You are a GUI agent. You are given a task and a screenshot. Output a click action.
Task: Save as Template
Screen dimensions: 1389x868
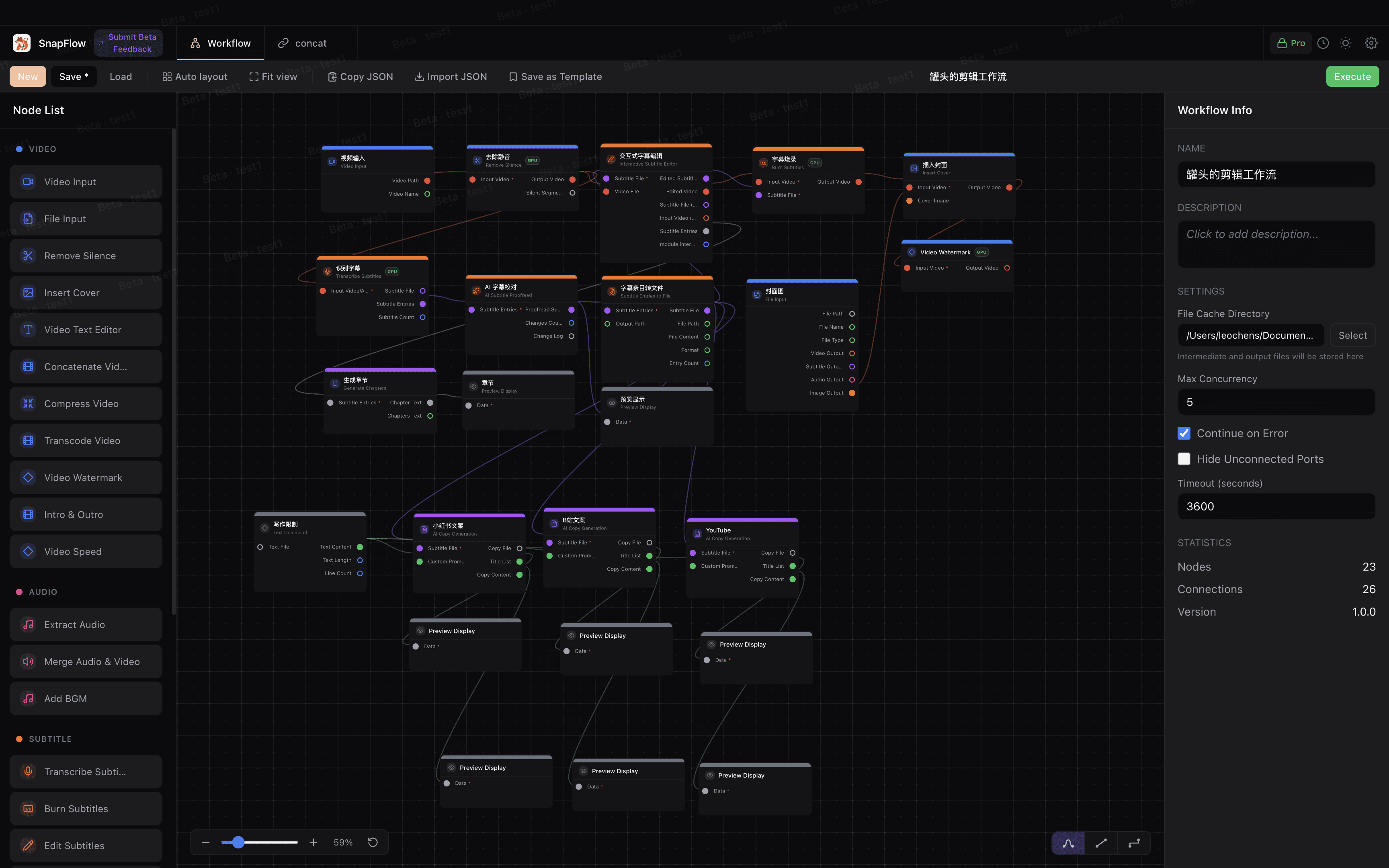click(555, 76)
